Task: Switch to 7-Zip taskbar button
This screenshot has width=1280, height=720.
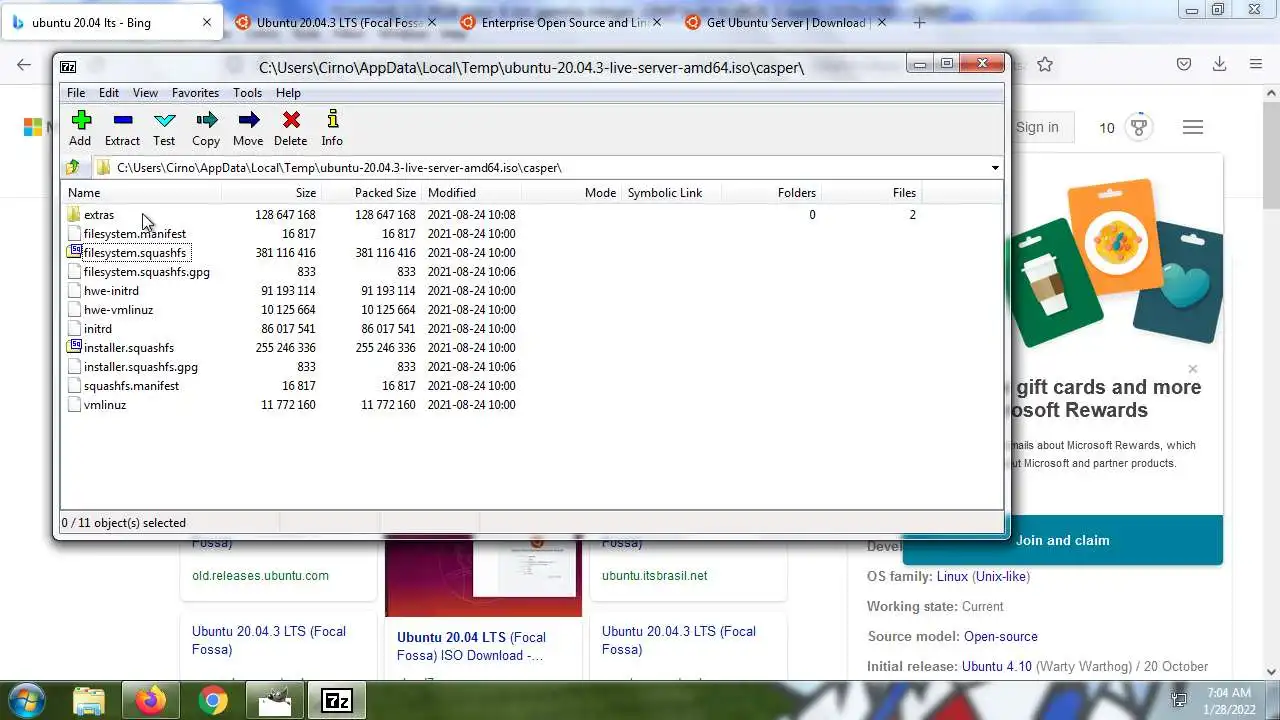Action: point(337,700)
